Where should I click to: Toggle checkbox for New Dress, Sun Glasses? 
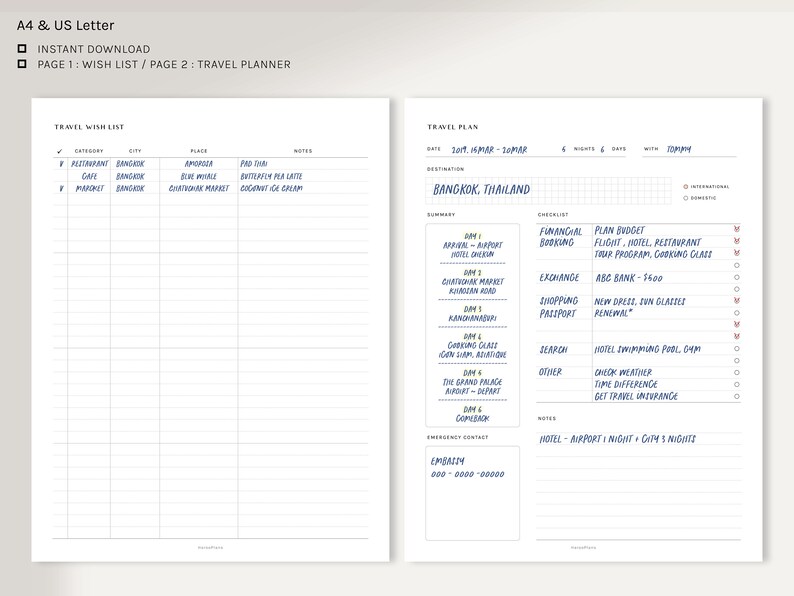tap(737, 301)
